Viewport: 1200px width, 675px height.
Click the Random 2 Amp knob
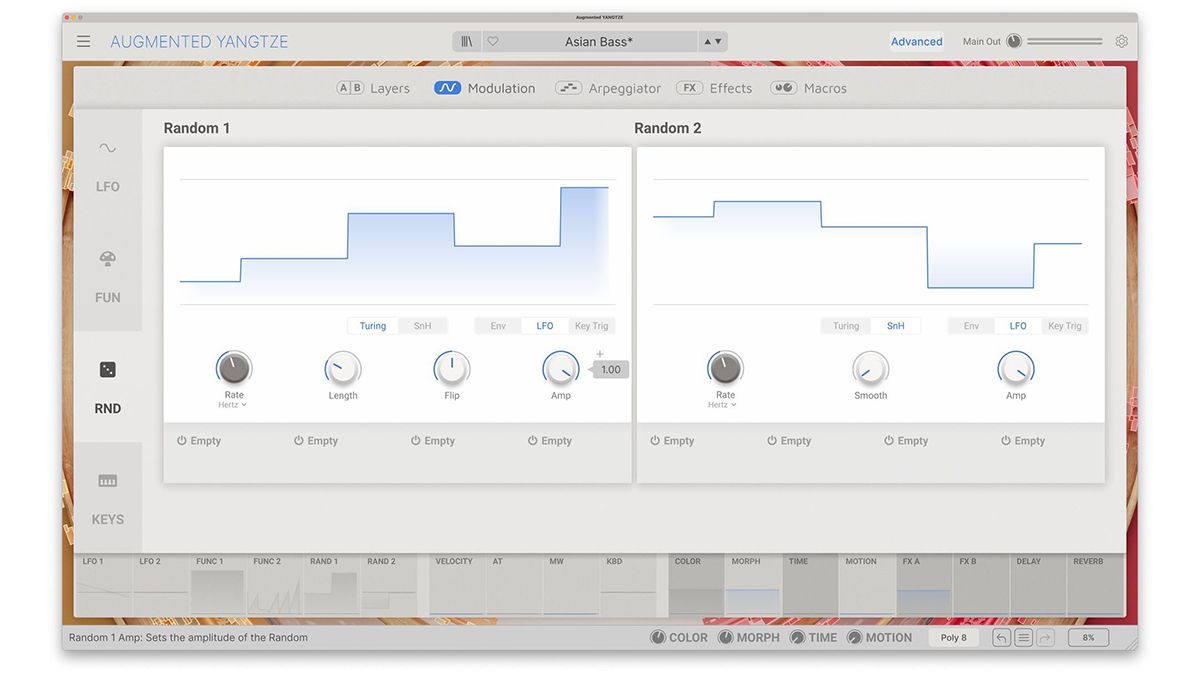click(x=1016, y=369)
